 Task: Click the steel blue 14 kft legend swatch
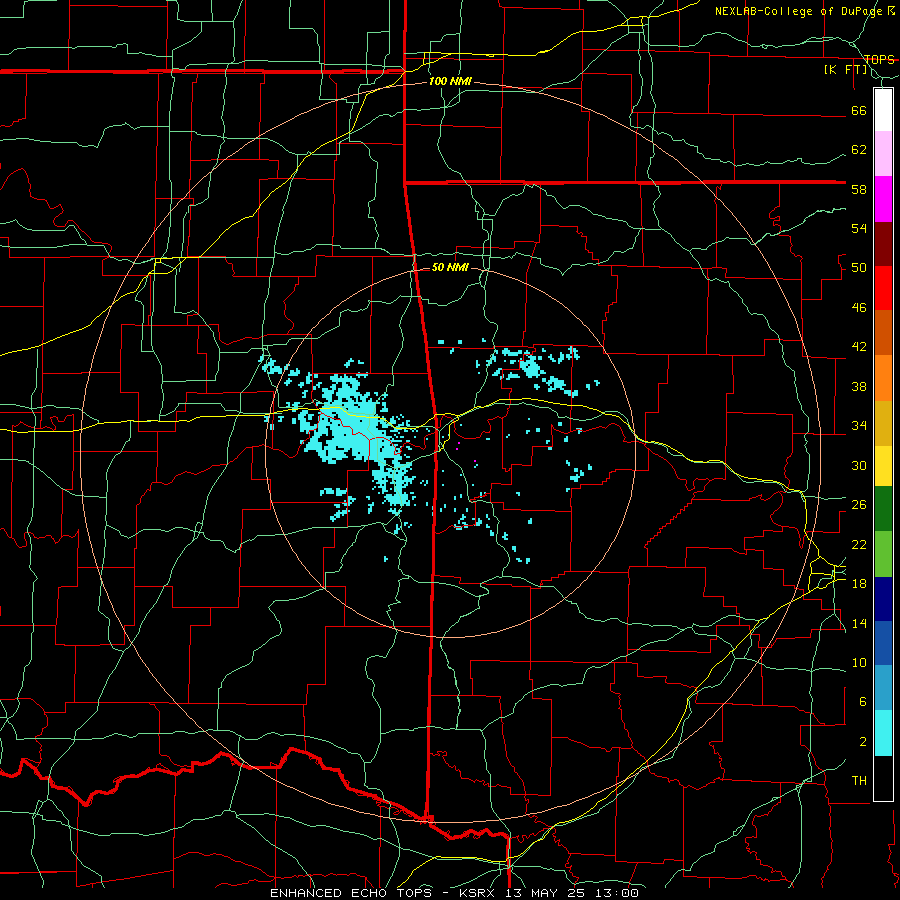point(883,688)
